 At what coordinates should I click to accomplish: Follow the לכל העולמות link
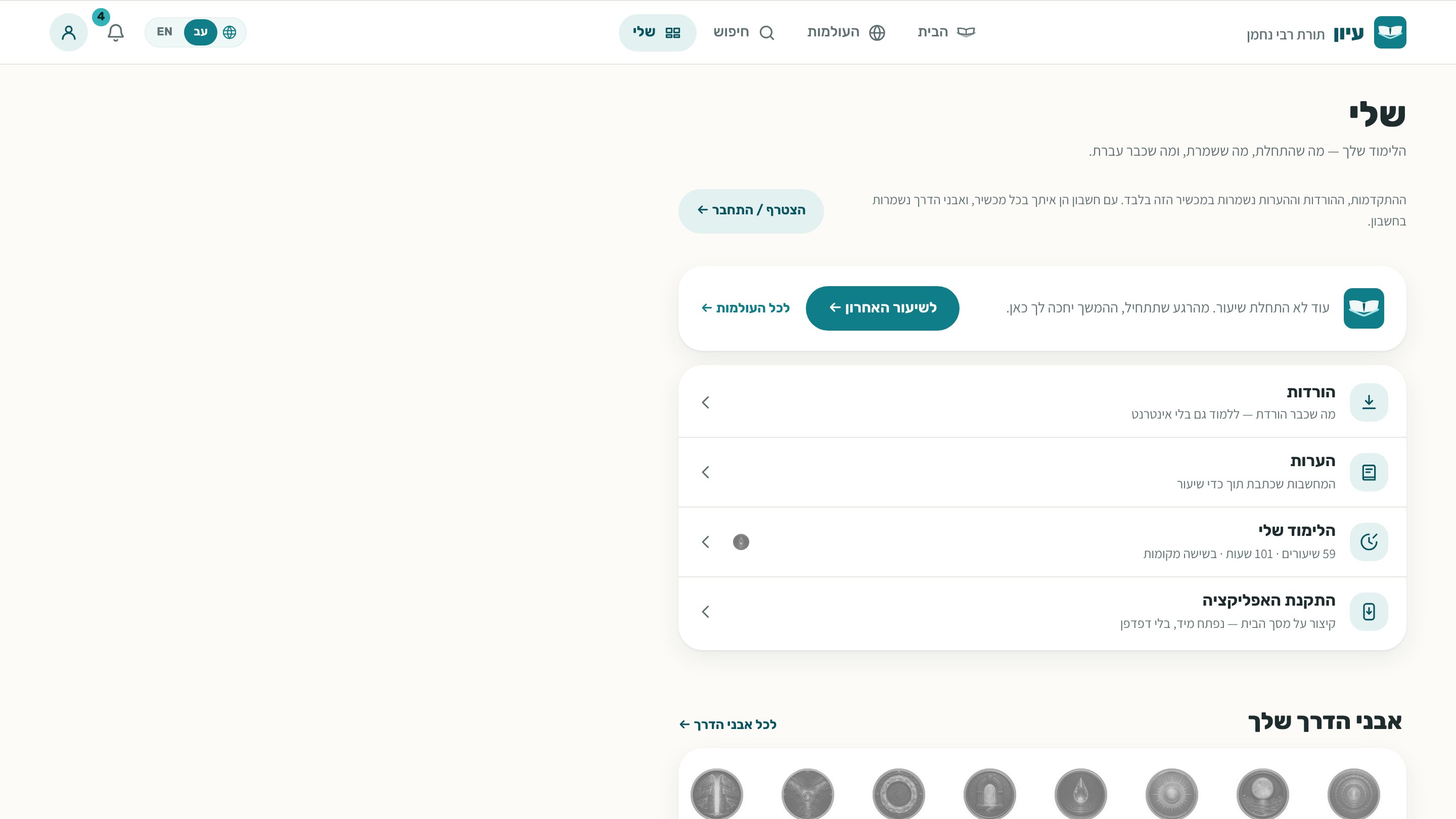746,308
